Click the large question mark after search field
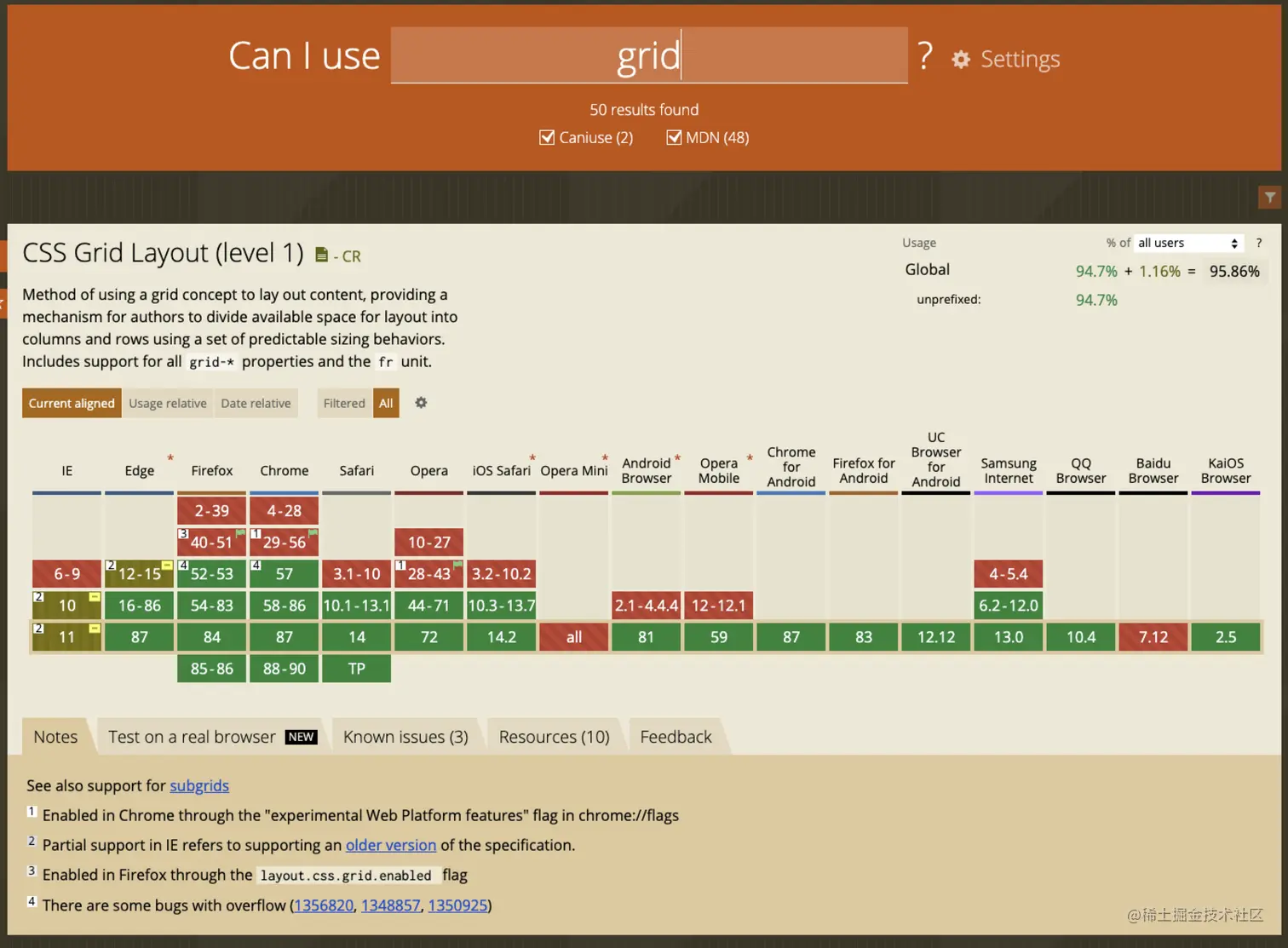Viewport: 1288px width, 948px height. [x=925, y=56]
